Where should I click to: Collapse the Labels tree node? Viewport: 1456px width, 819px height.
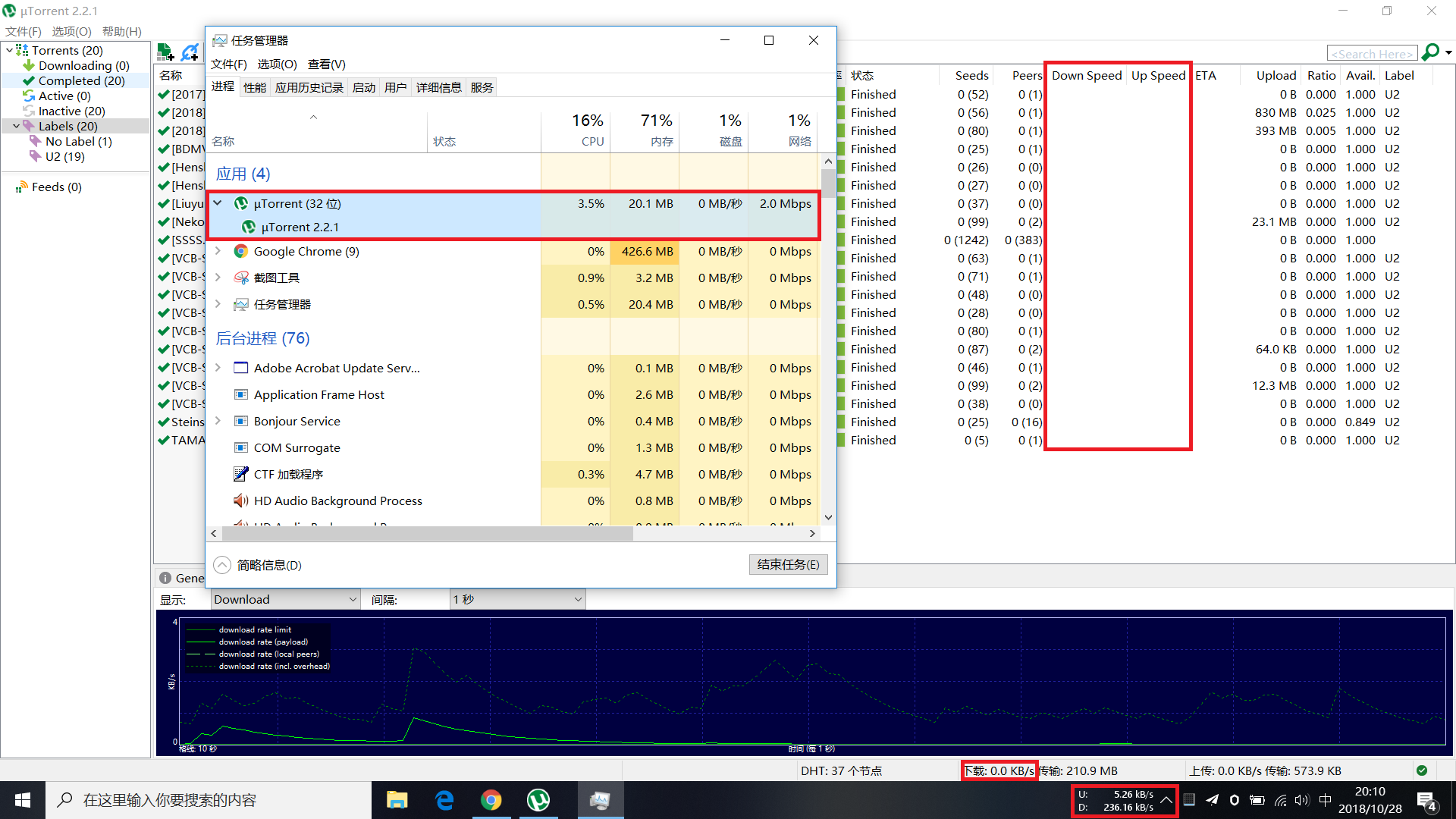(16, 126)
